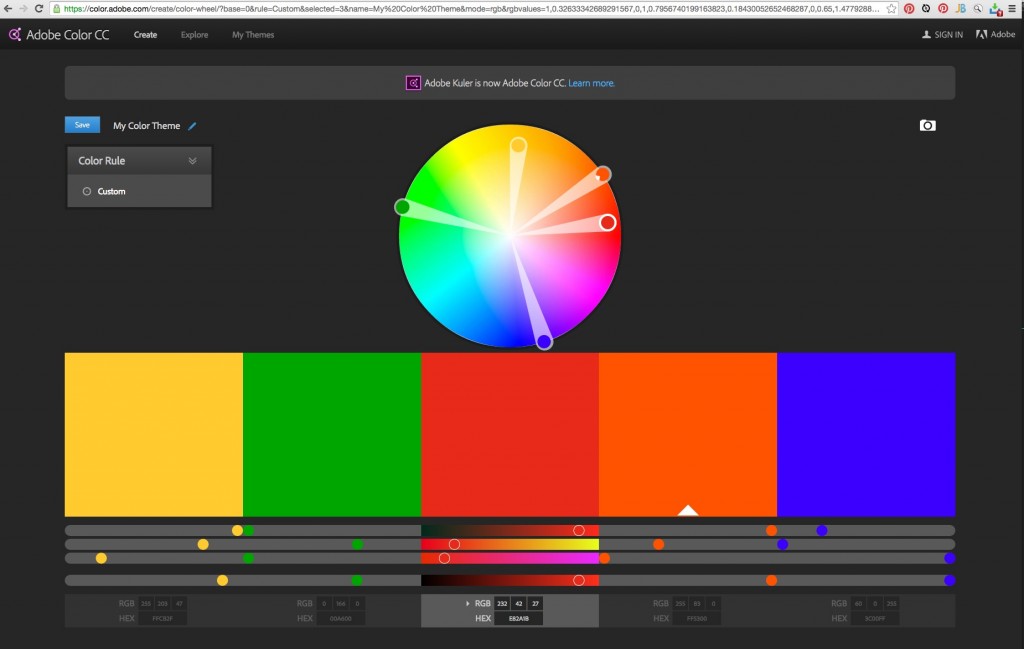Screen dimensions: 1024x649
Task: Click the RGB field showing 83
Action: point(697,603)
